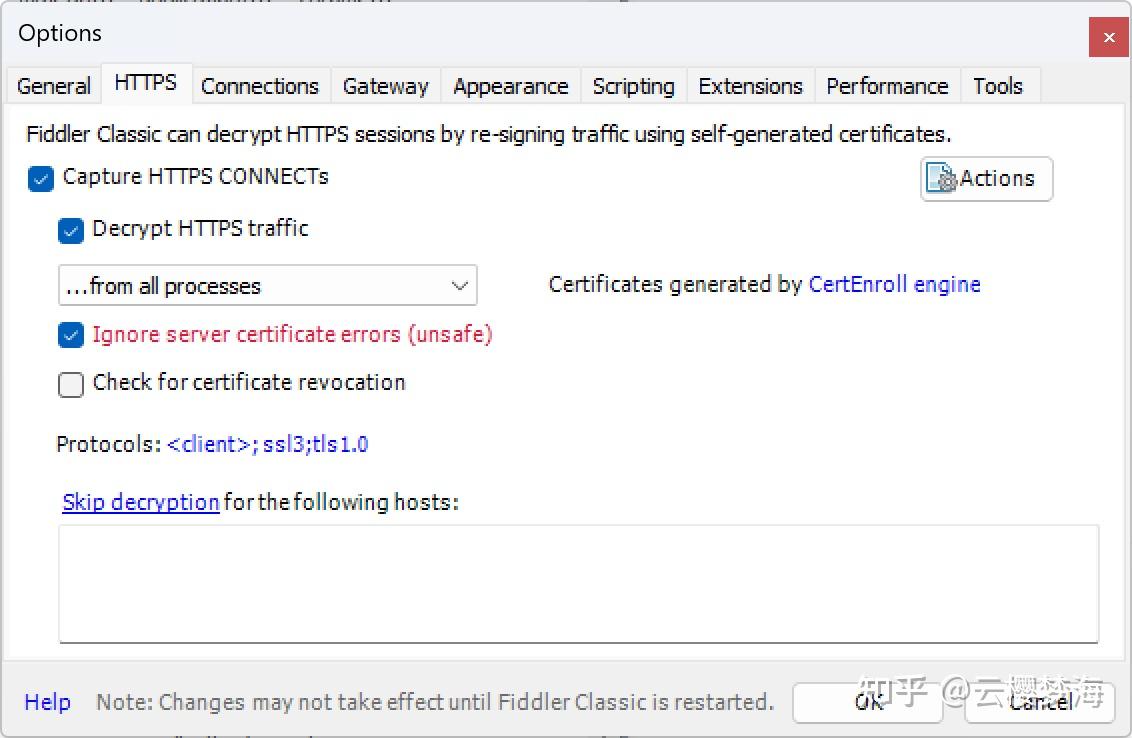Open the Scripting tab
This screenshot has width=1132, height=738.
click(633, 86)
